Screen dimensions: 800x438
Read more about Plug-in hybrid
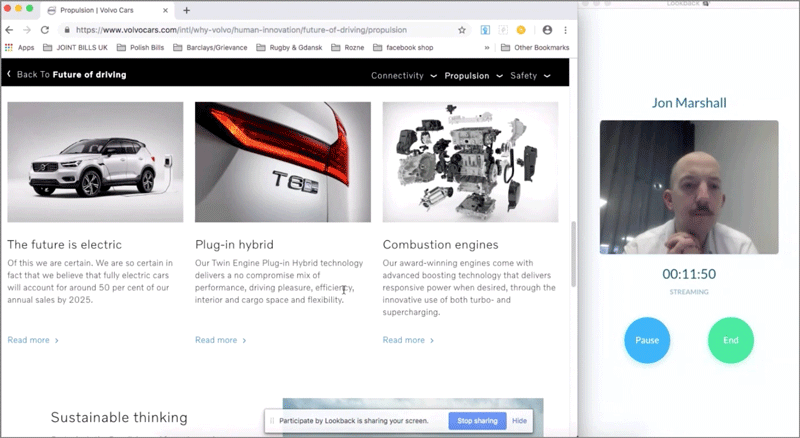(x=221, y=340)
